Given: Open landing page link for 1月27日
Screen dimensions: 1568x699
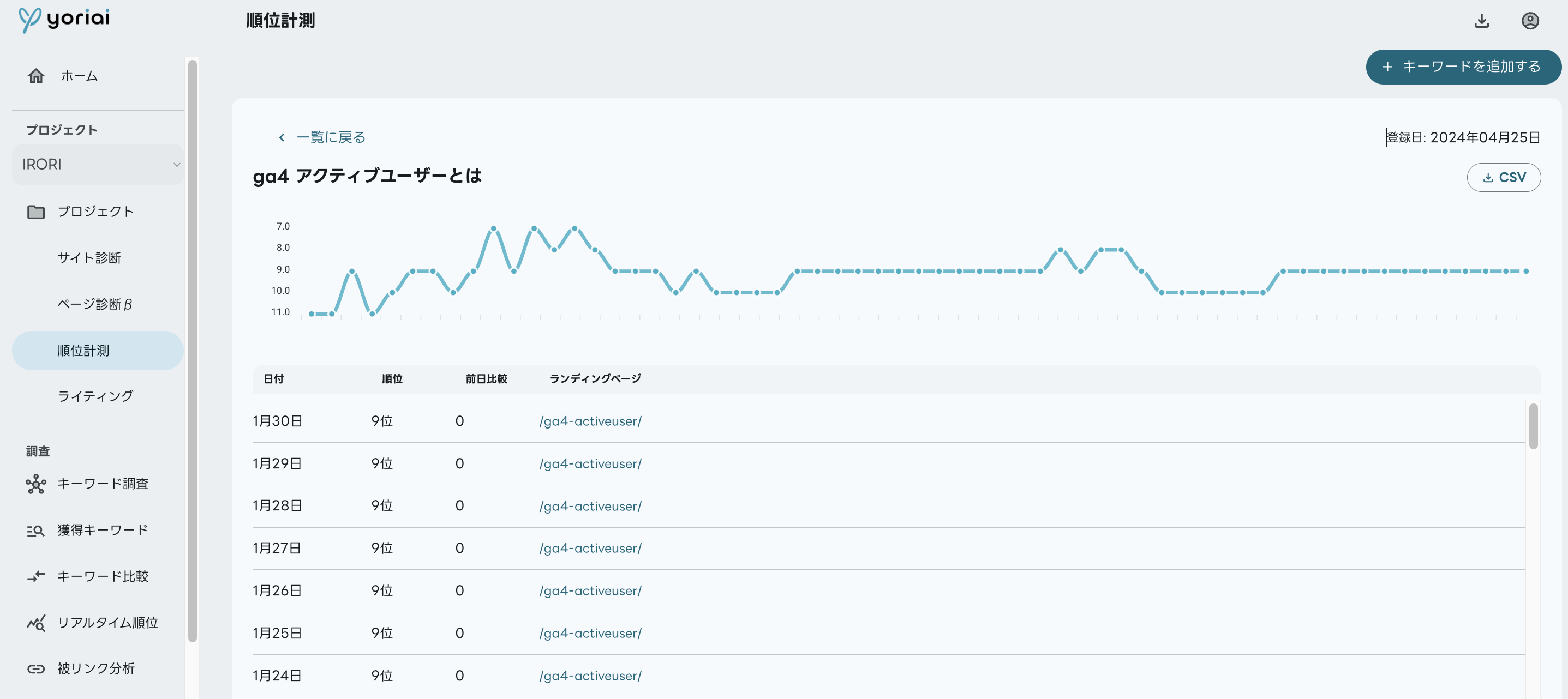Looking at the screenshot, I should pyautogui.click(x=590, y=548).
